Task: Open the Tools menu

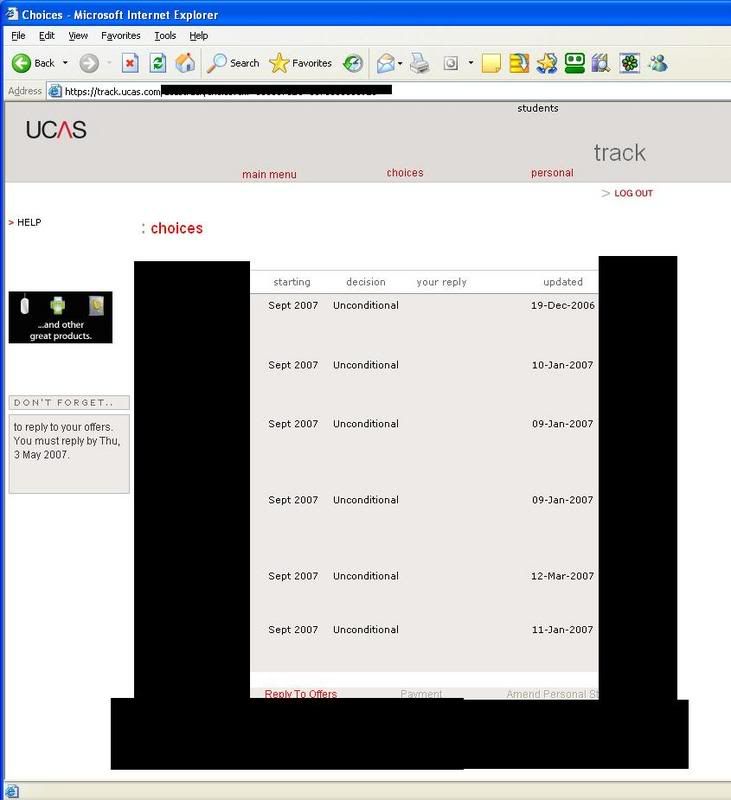Action: click(x=165, y=36)
